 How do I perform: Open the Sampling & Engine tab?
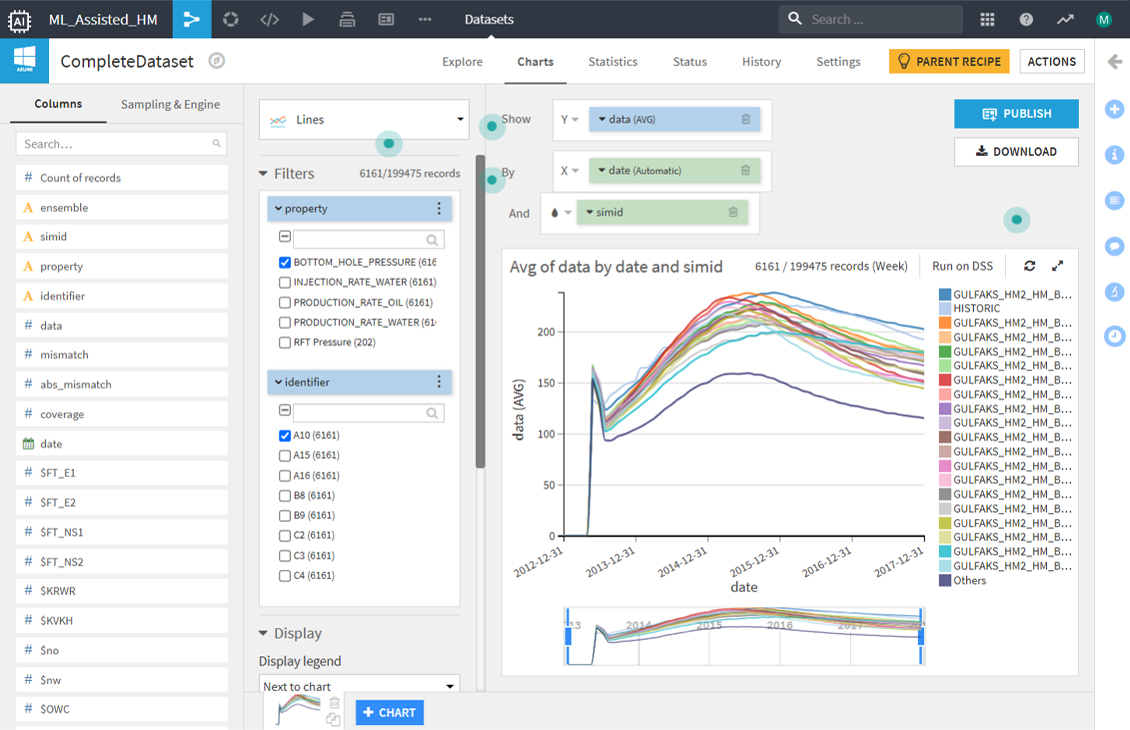(170, 104)
